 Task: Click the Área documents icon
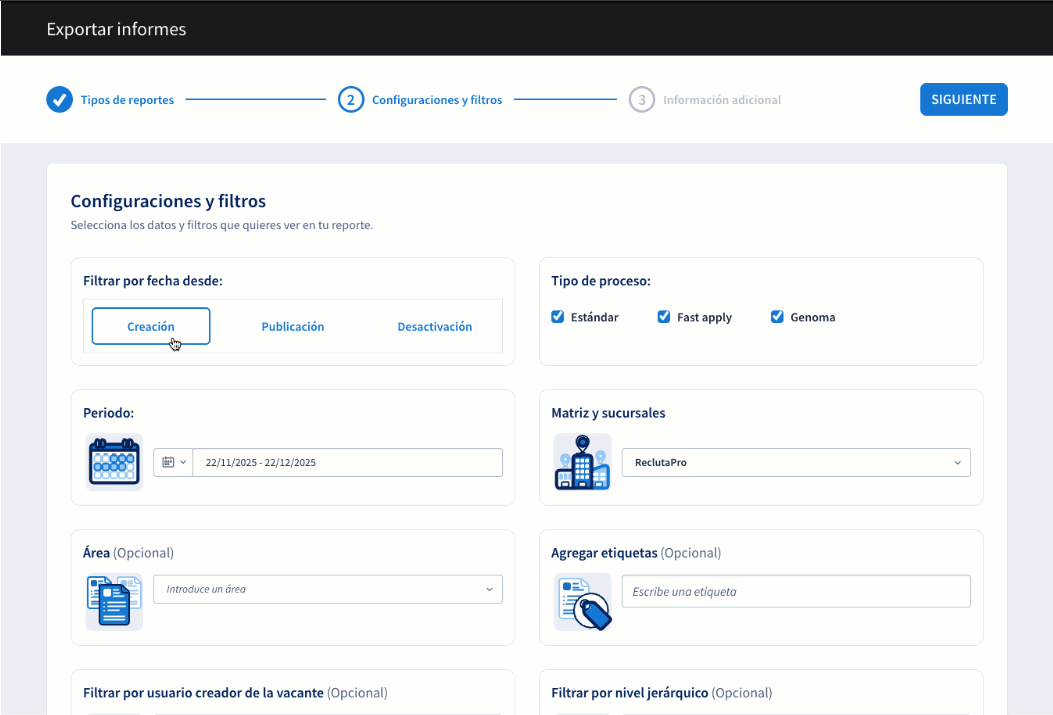pos(114,602)
